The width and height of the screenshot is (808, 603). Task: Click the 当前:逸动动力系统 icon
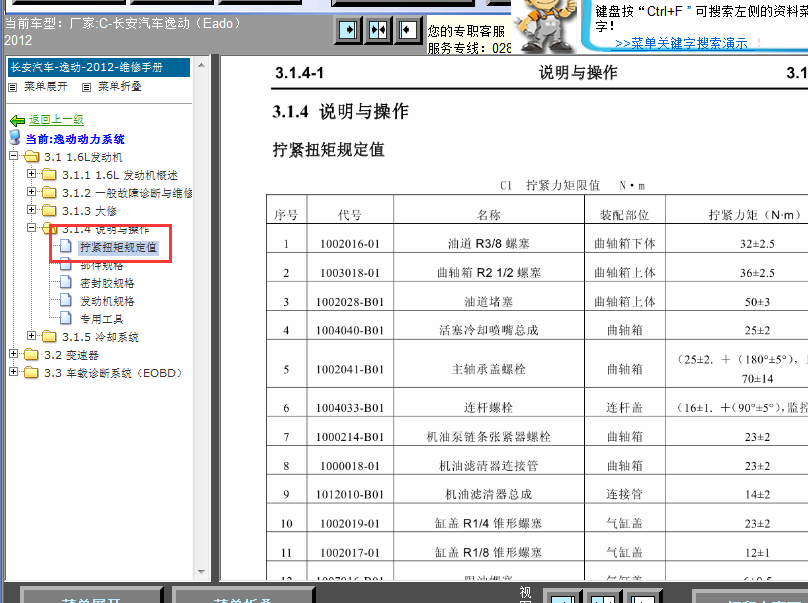[15, 138]
